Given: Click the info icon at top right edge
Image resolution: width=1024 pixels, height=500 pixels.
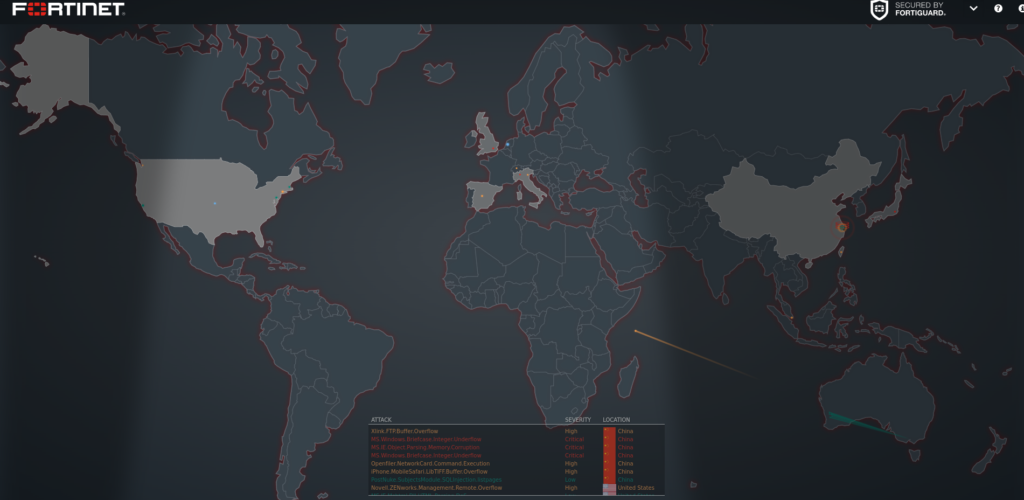Looking at the screenshot, I should click(1020, 9).
